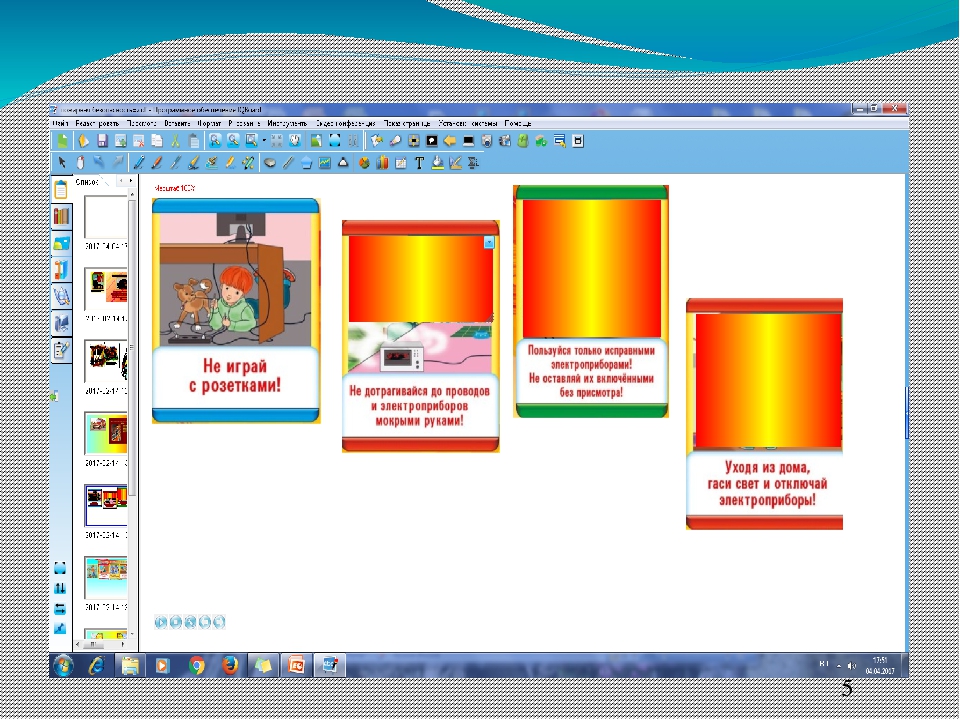Click the sidebar full screen icon at bottom
This screenshot has width=960, height=720.
[x=60, y=568]
